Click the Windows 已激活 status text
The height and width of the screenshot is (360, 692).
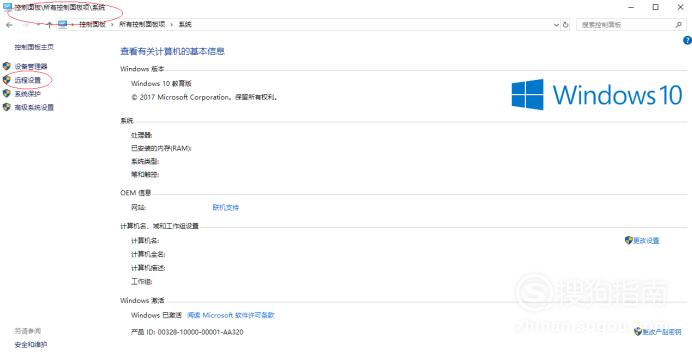tap(156, 315)
